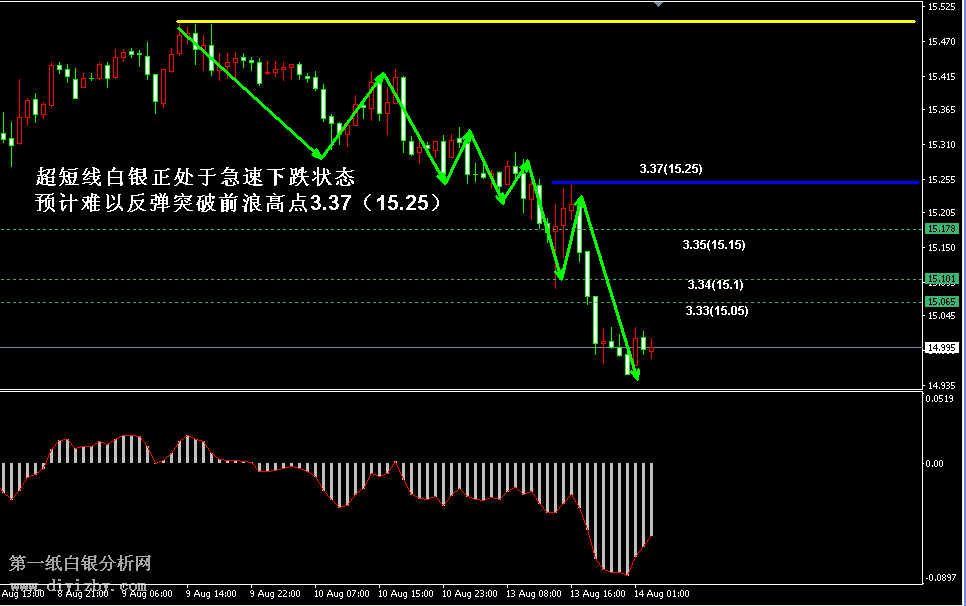Click the green 15.101 price tag
Viewport: 966px width, 606px height.
(942, 279)
